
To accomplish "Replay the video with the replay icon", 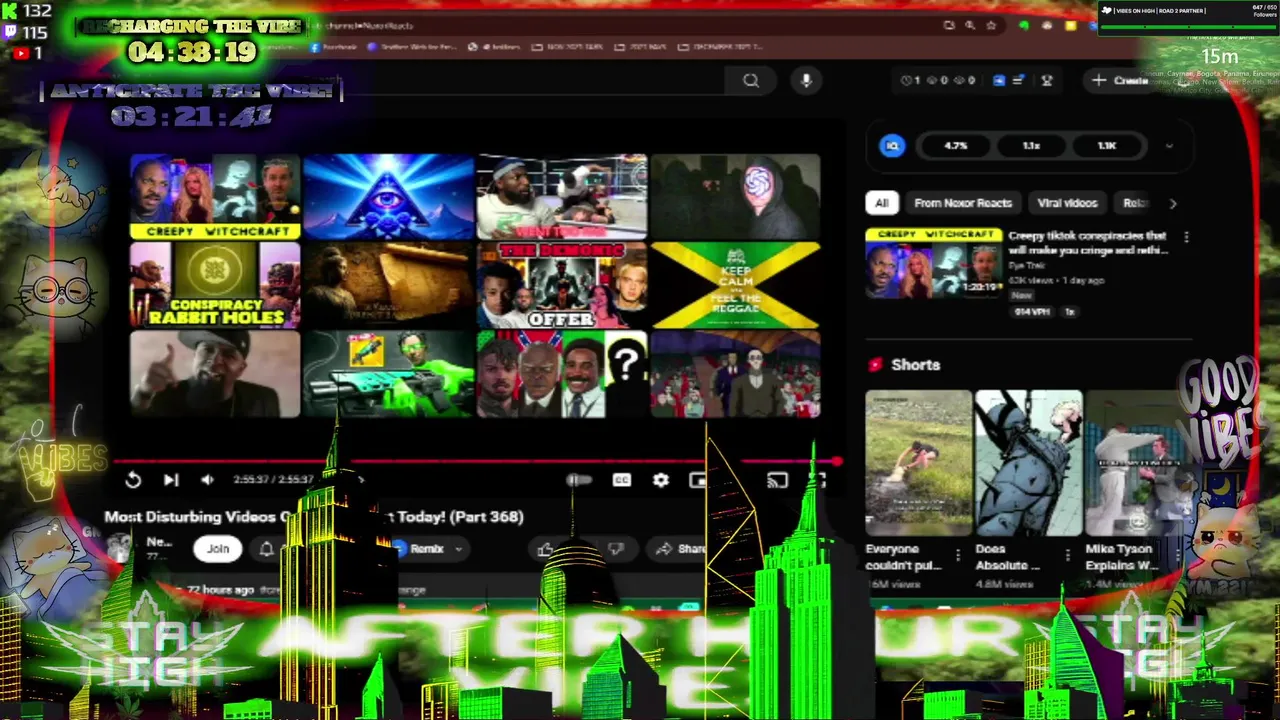I will click(x=133, y=480).
